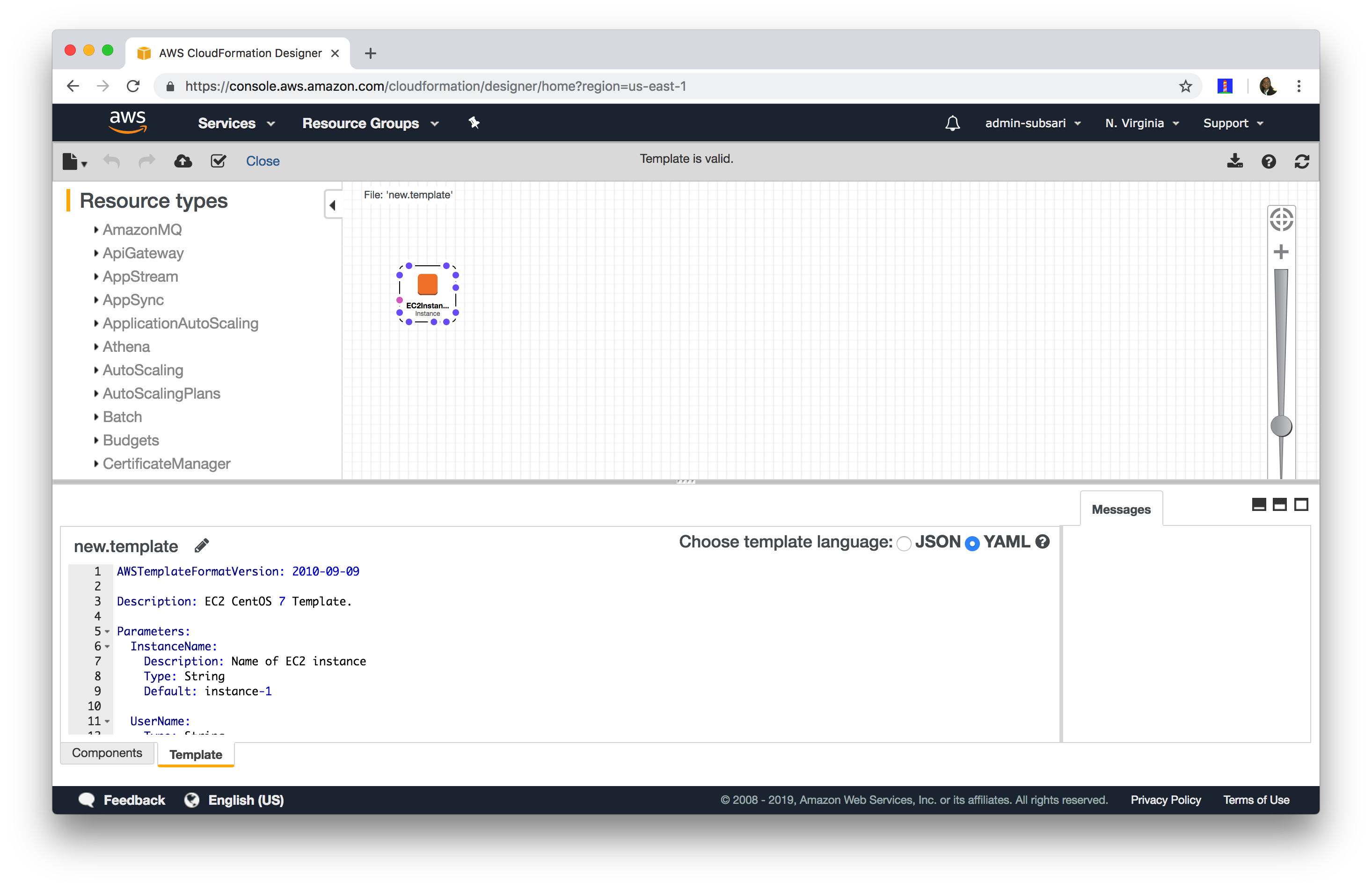Click the fit-to-window crosshair icon
Screen dimensions: 1372x889
(x=1281, y=219)
